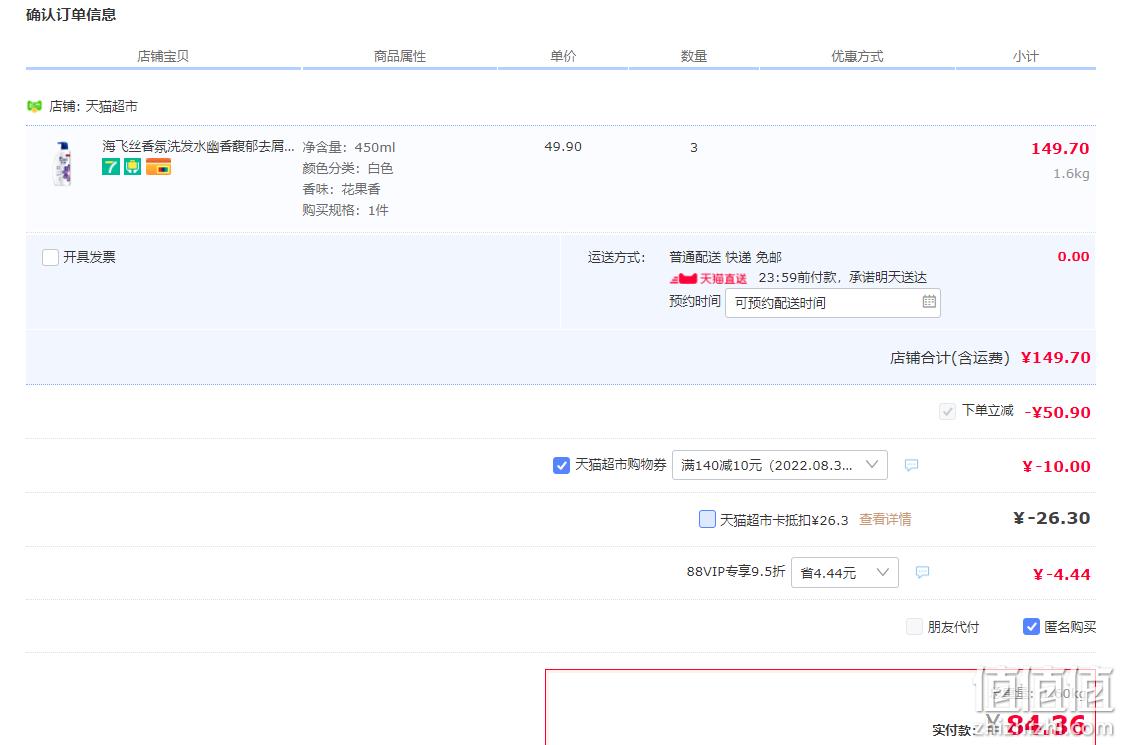The height and width of the screenshot is (745, 1123).
Task: Open the shampoo product thumbnail
Action: tap(64, 163)
